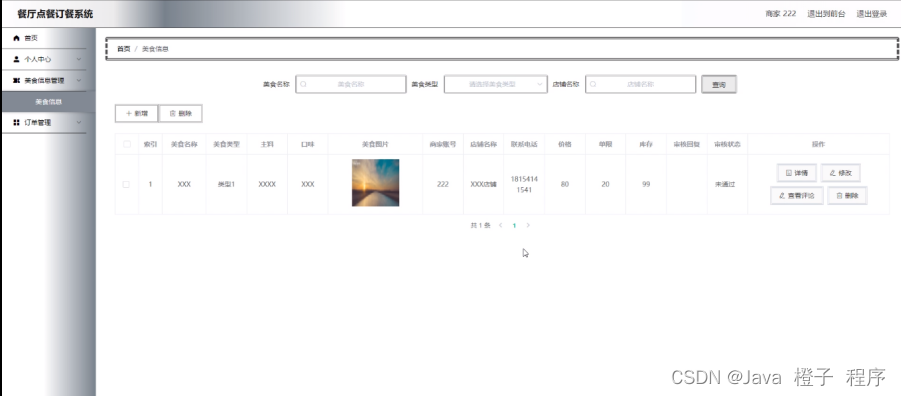
Task: Click 查看评论 for the XXX row
Action: [x=796, y=195]
